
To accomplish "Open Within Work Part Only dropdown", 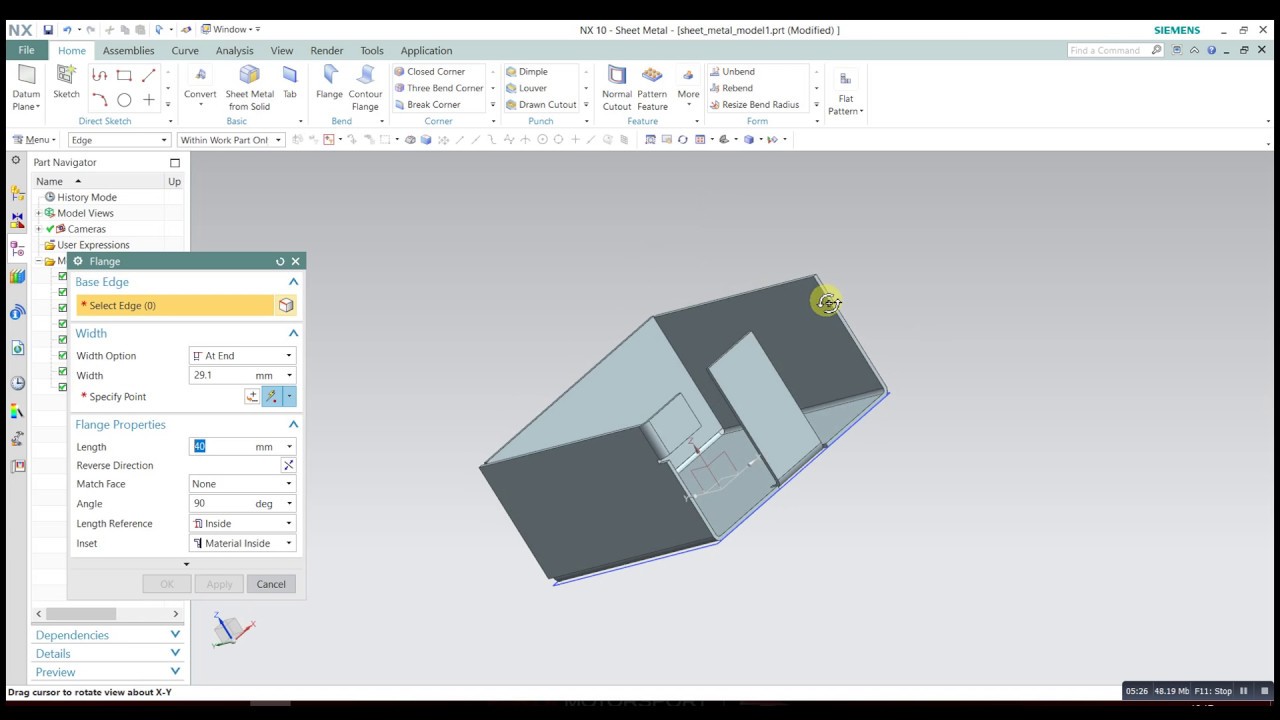I will pos(231,140).
